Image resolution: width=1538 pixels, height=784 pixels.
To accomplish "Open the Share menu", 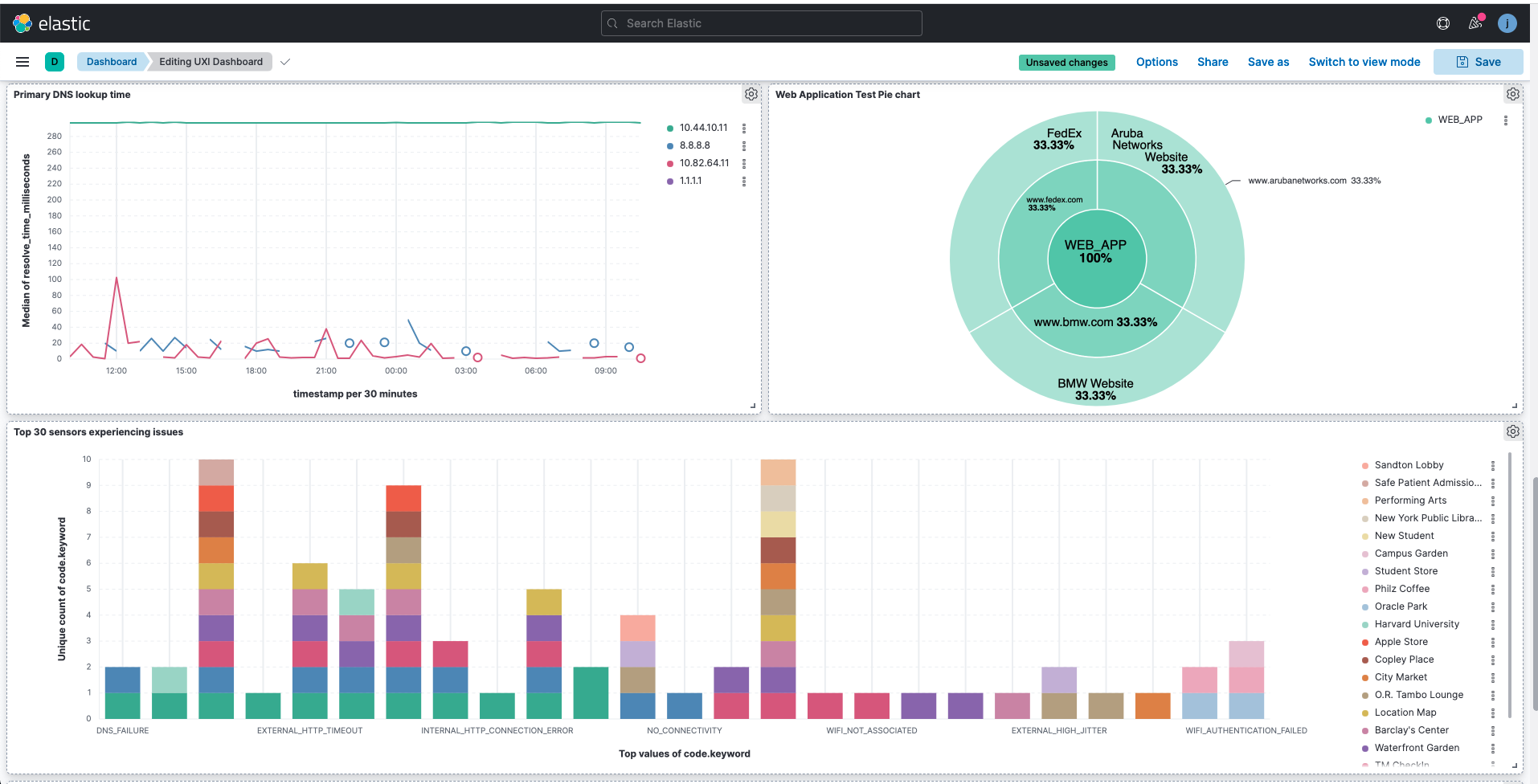I will 1213,62.
